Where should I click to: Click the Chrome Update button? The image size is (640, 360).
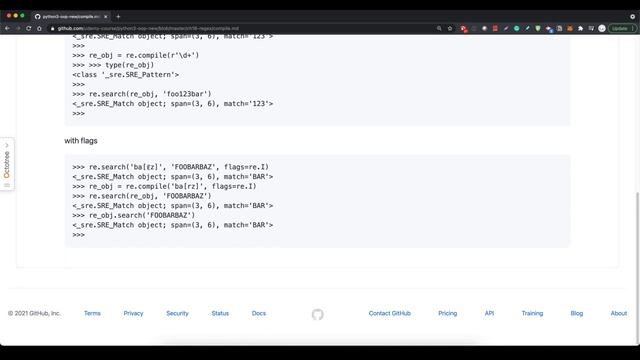[622, 29]
